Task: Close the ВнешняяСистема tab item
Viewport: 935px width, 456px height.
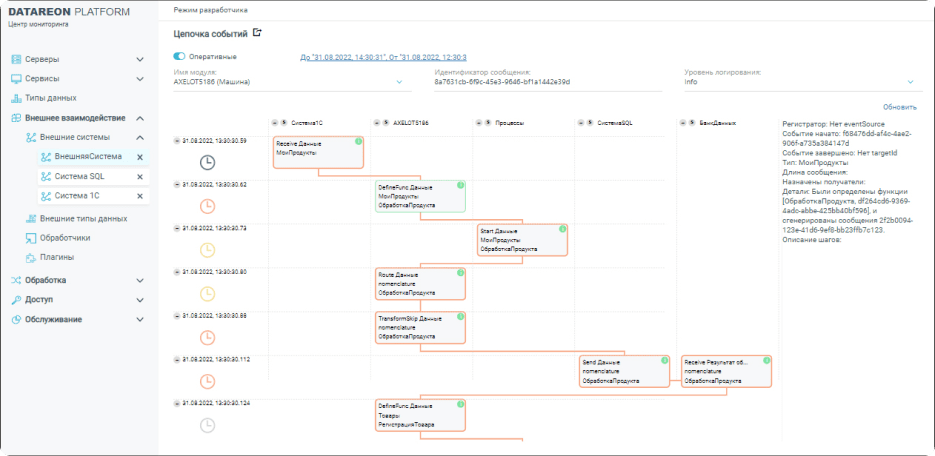Action: point(140,157)
